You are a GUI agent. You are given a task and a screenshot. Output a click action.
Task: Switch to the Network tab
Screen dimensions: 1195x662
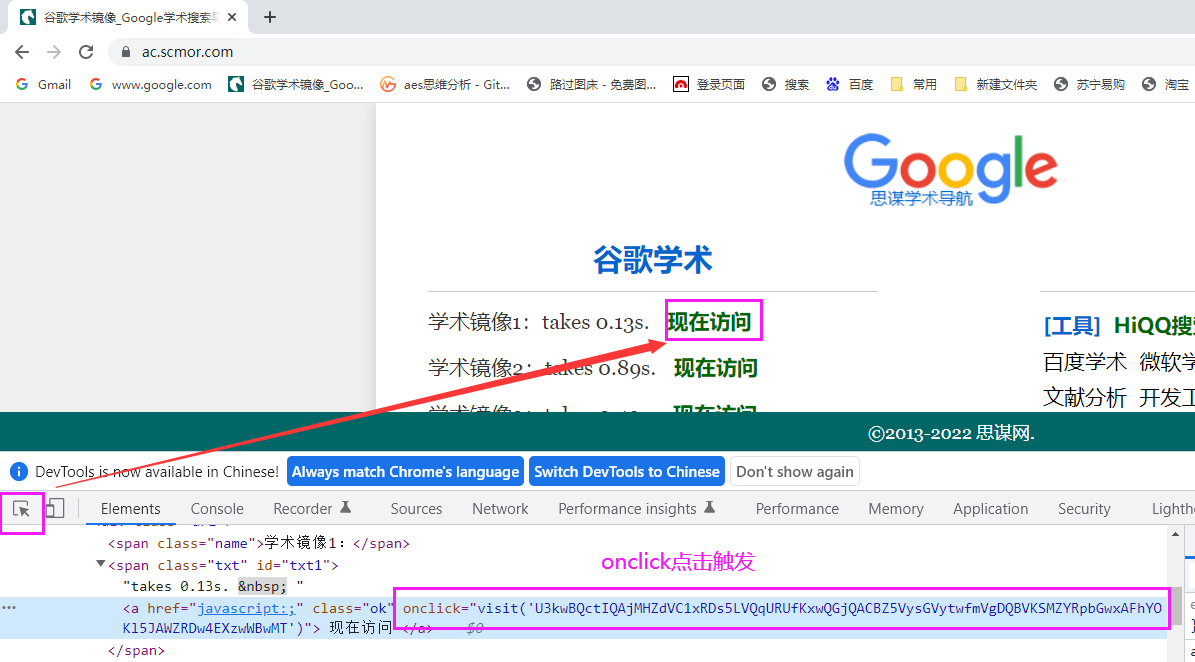point(500,509)
